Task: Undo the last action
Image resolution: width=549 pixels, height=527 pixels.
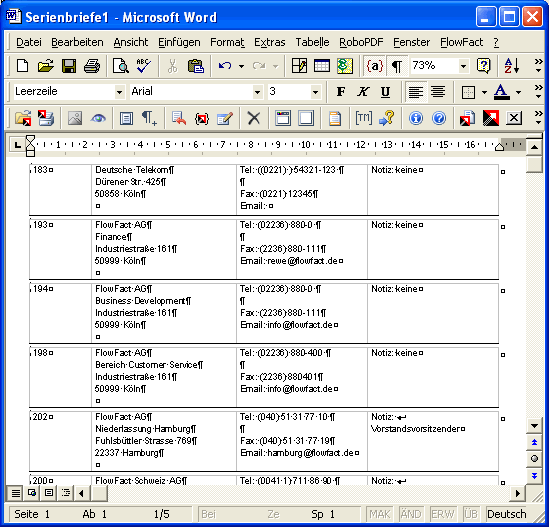Action: [x=224, y=66]
